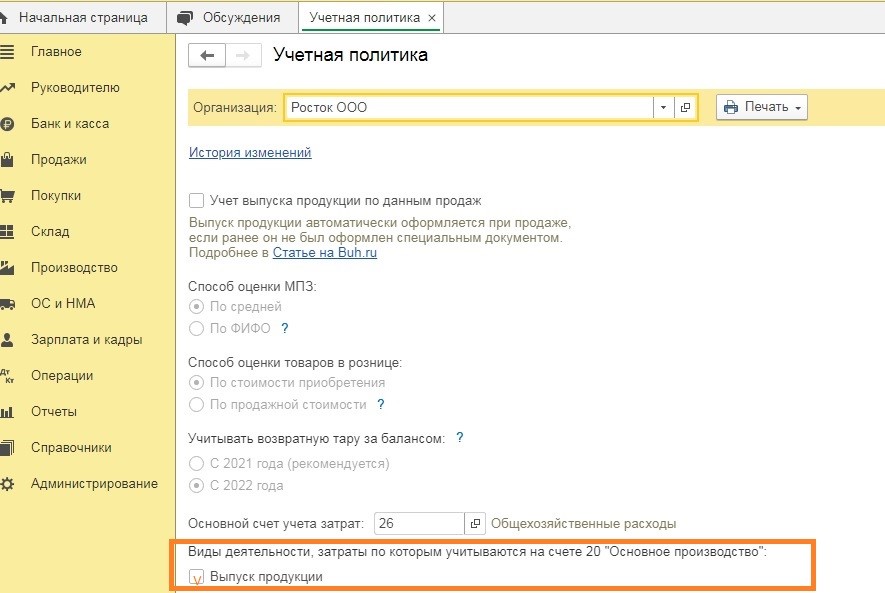Close the Учетная политика tab
Viewport: 885px width, 593px height.
tap(432, 18)
